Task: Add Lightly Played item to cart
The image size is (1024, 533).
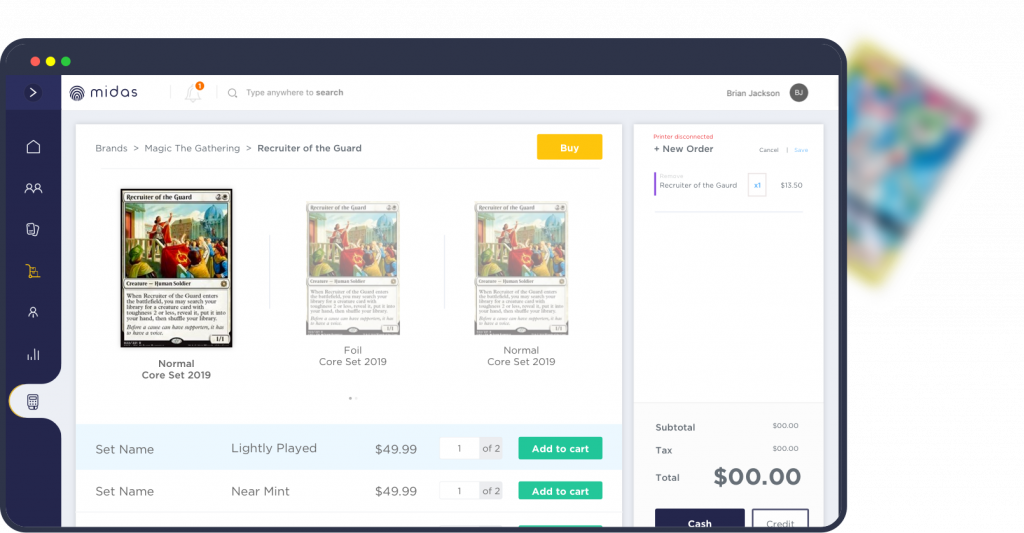Action: pos(560,449)
